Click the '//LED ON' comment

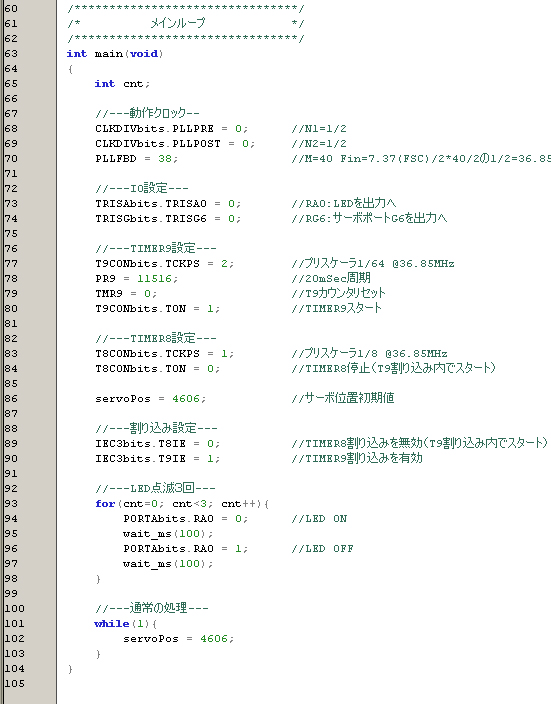point(319,519)
